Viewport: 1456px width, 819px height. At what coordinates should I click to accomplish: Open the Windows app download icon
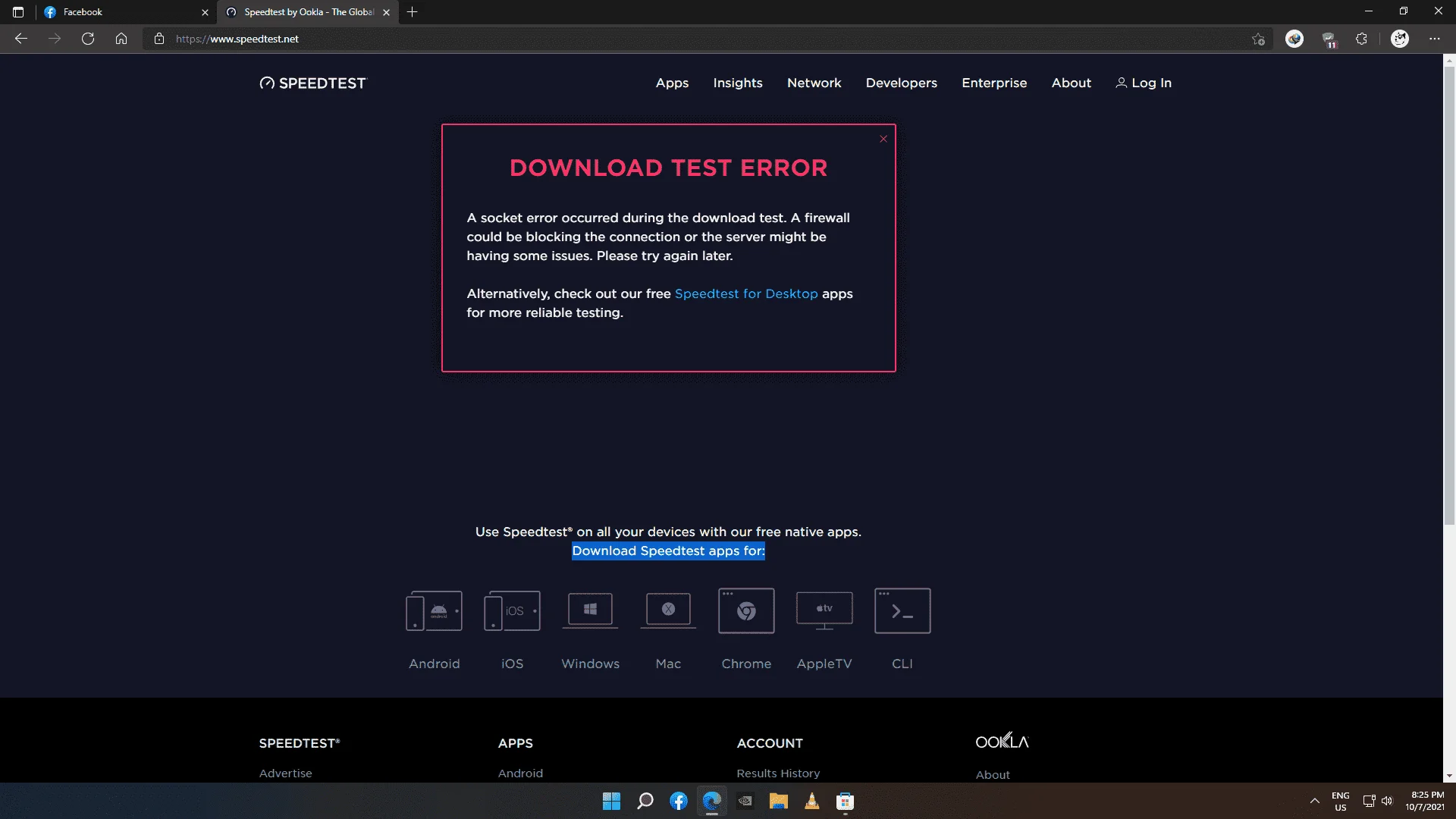pyautogui.click(x=590, y=610)
